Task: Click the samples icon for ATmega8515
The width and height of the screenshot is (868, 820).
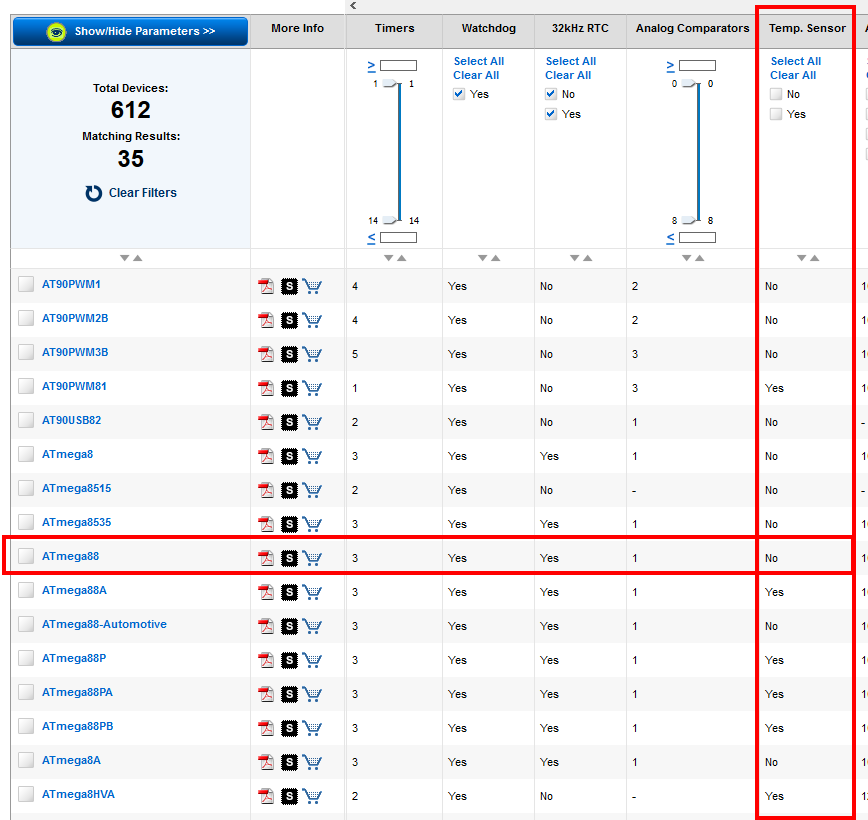Action: [x=289, y=490]
